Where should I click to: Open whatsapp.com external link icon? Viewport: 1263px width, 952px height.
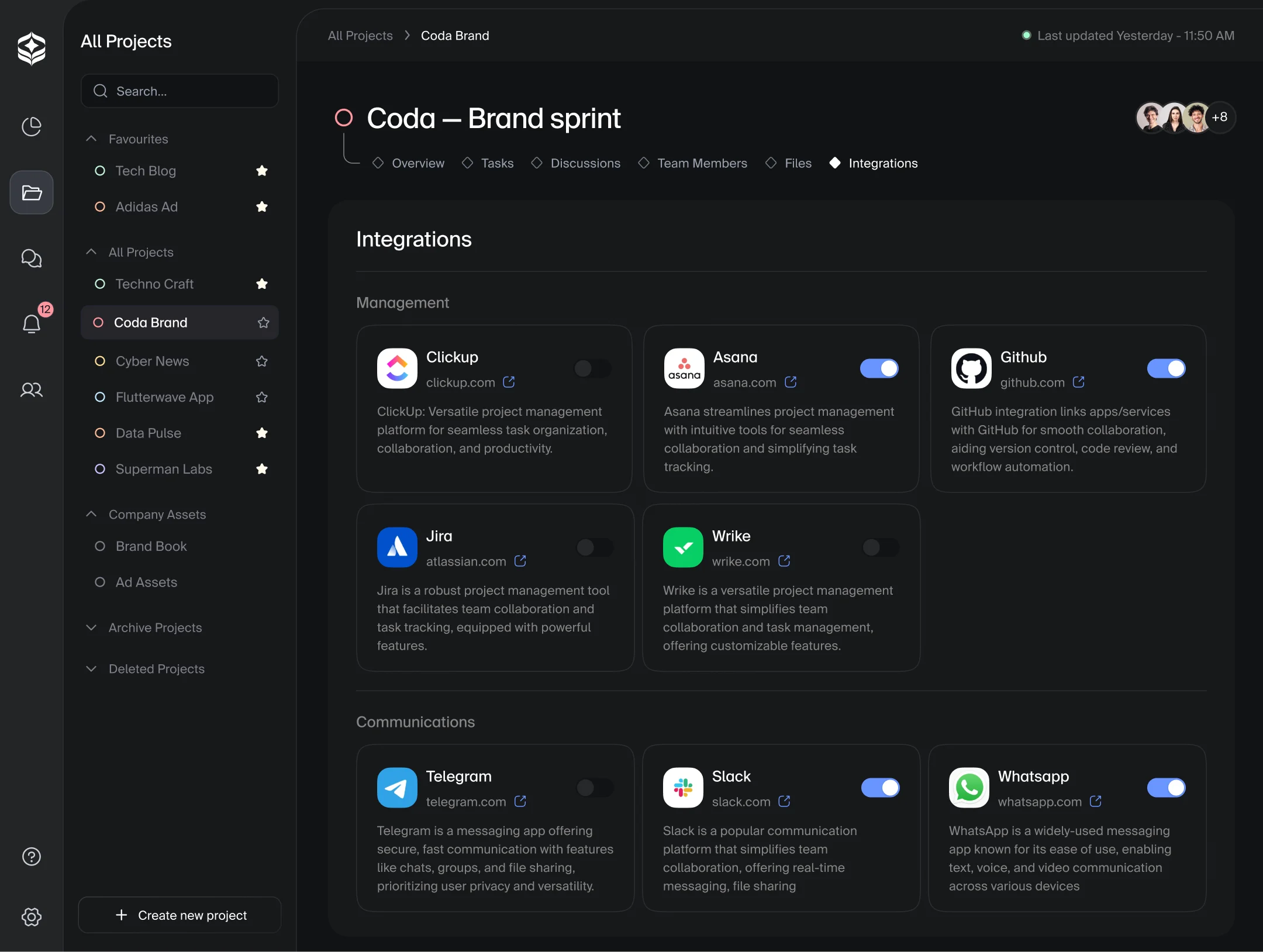tap(1096, 801)
